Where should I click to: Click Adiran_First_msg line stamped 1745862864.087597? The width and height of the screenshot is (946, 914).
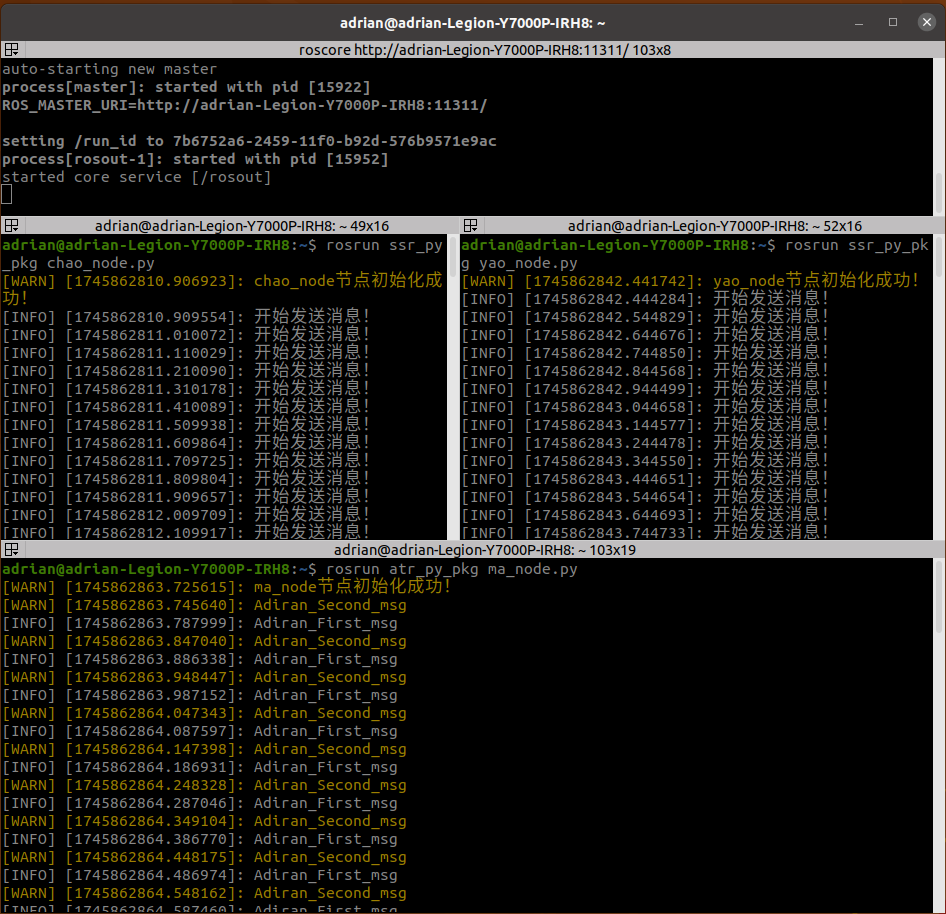click(x=200, y=731)
